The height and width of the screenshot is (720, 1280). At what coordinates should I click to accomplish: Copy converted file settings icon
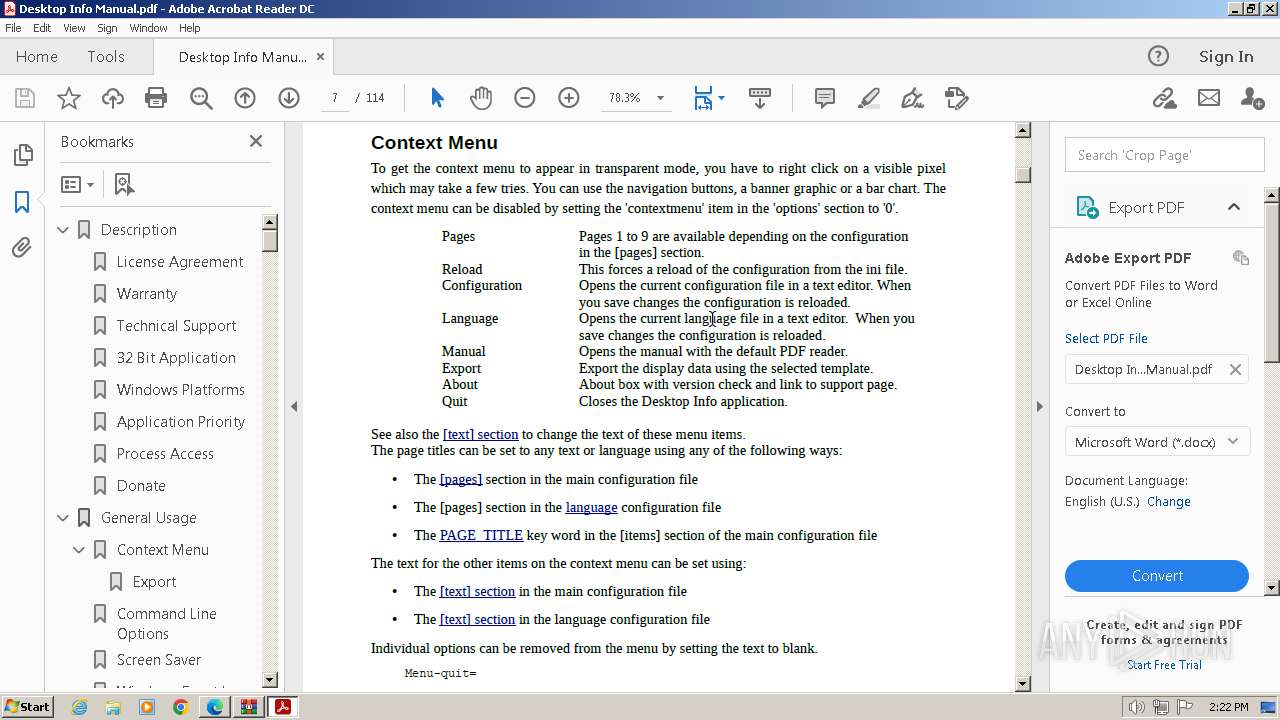pos(1241,257)
